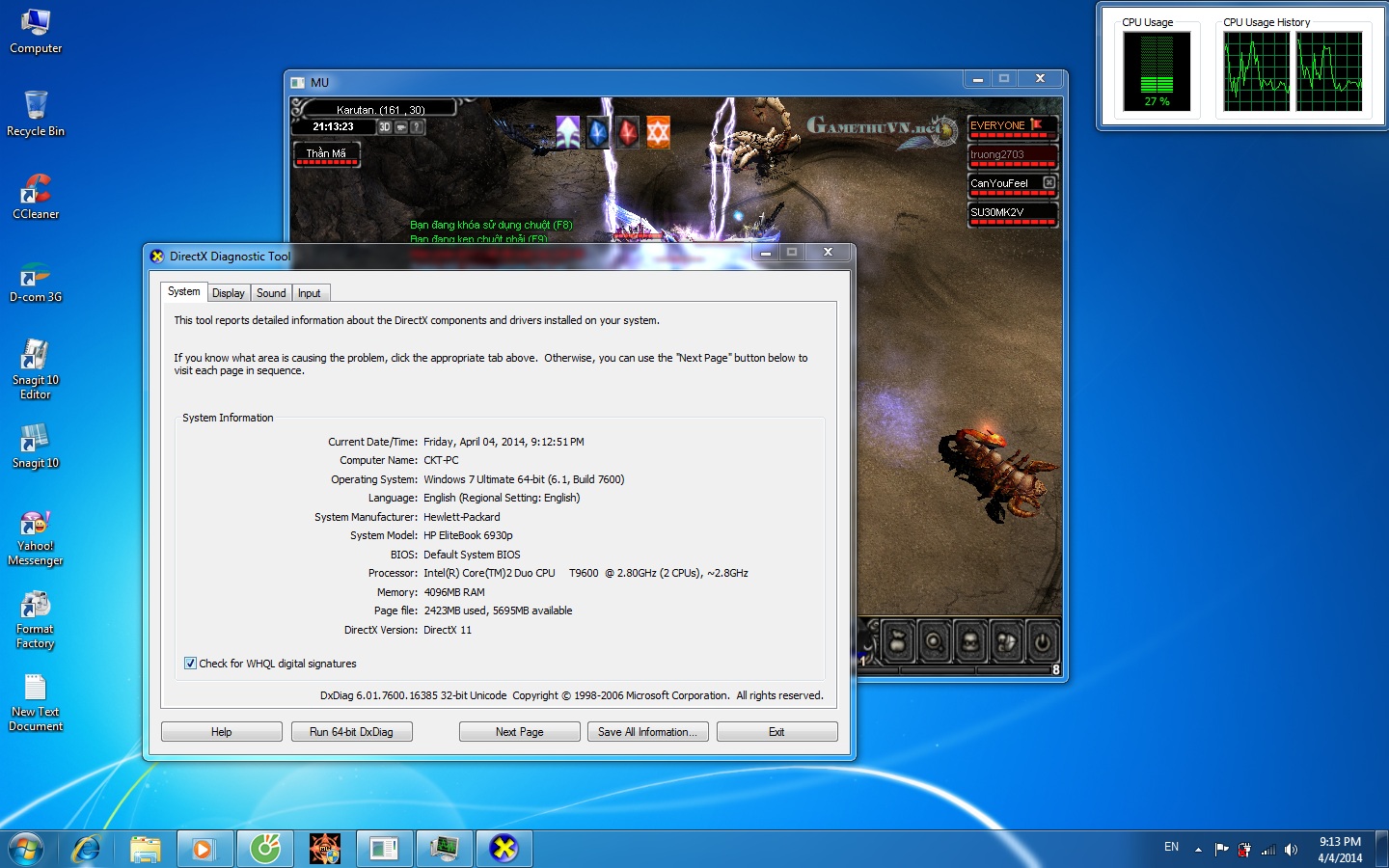Screen dimensions: 1389x868
Task: Open Windows Explorer from the taskbar
Action: 145,849
